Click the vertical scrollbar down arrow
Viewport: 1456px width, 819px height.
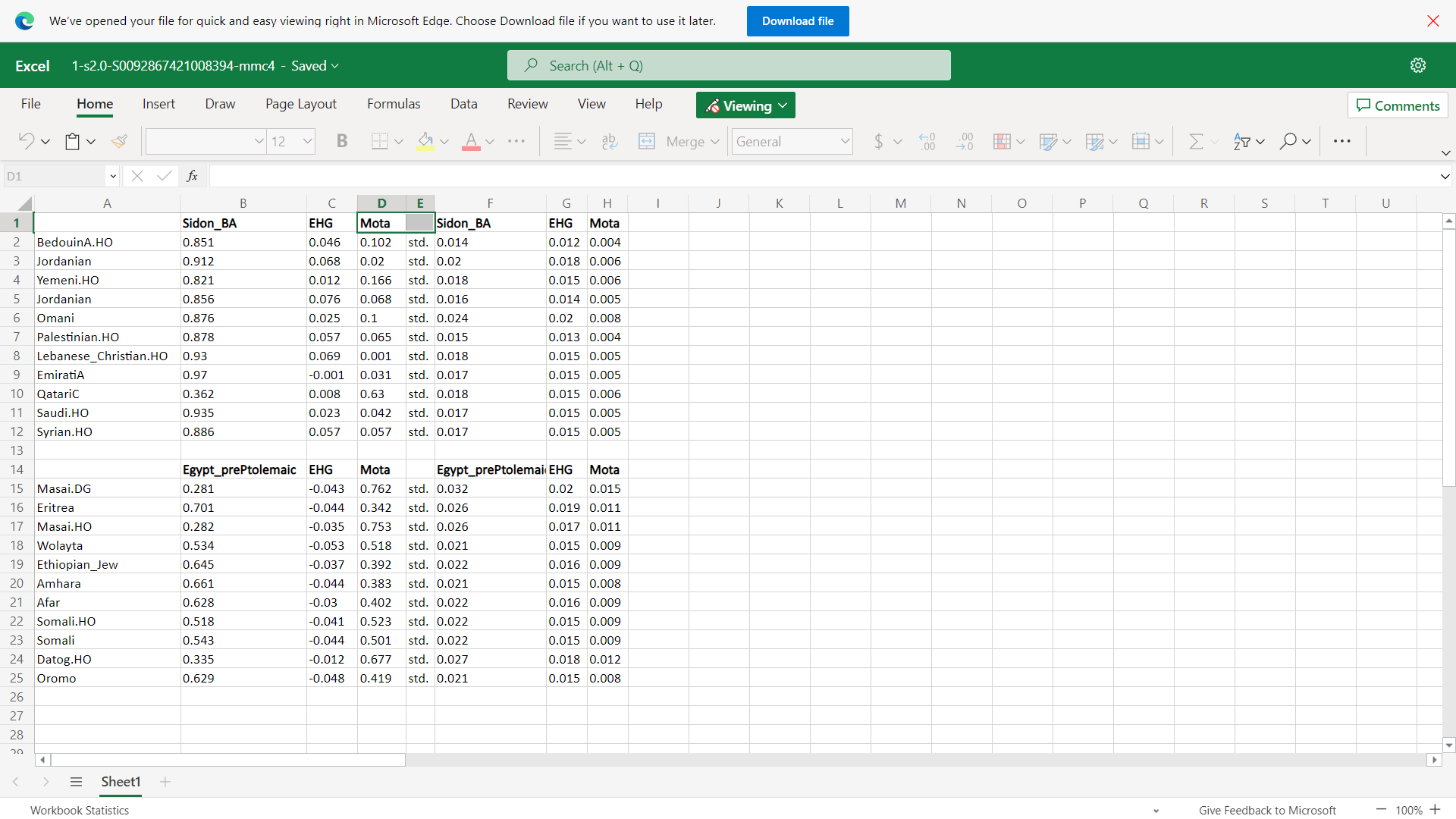coord(1448,745)
